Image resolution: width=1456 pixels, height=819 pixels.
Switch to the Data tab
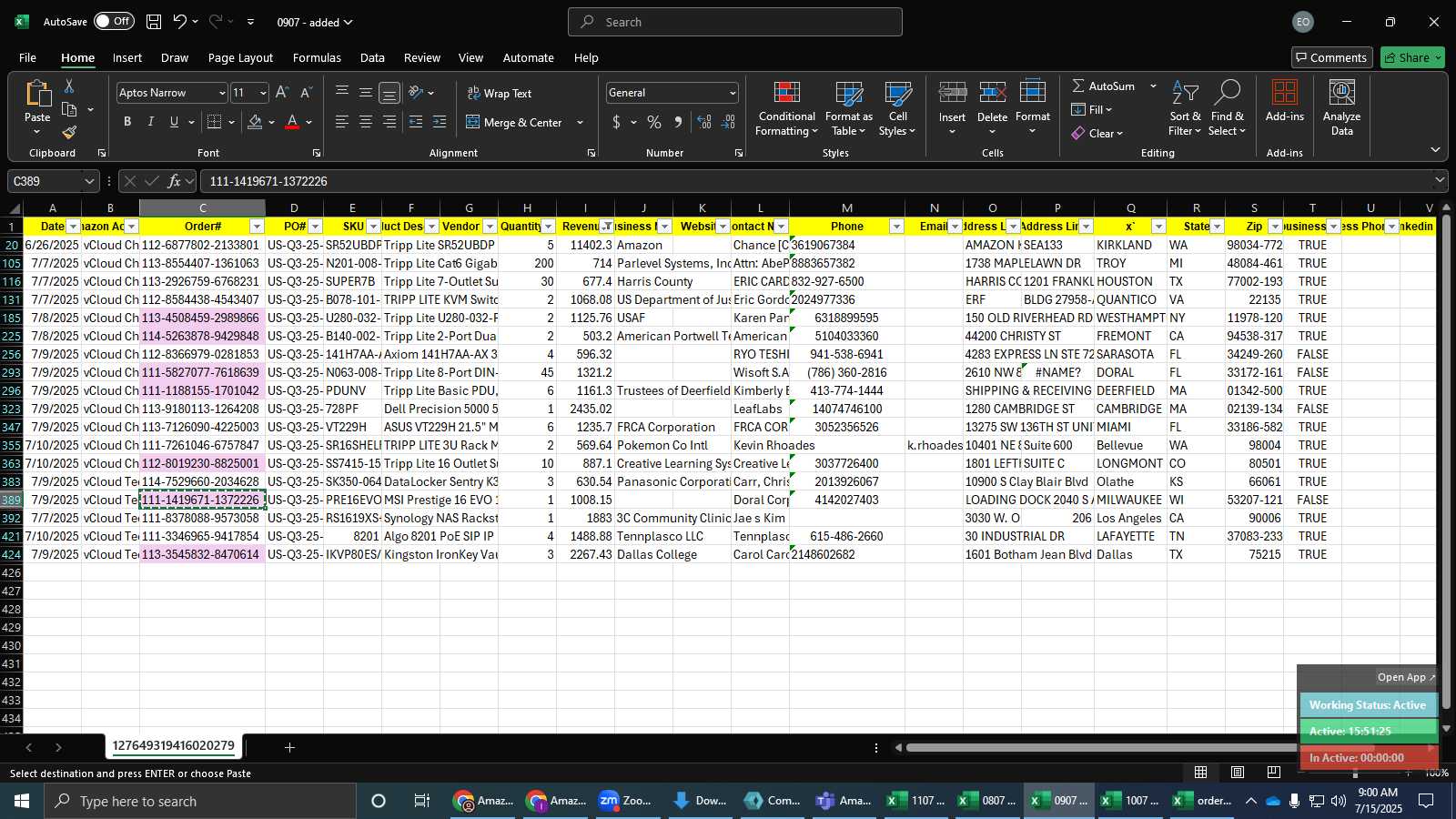(x=372, y=57)
